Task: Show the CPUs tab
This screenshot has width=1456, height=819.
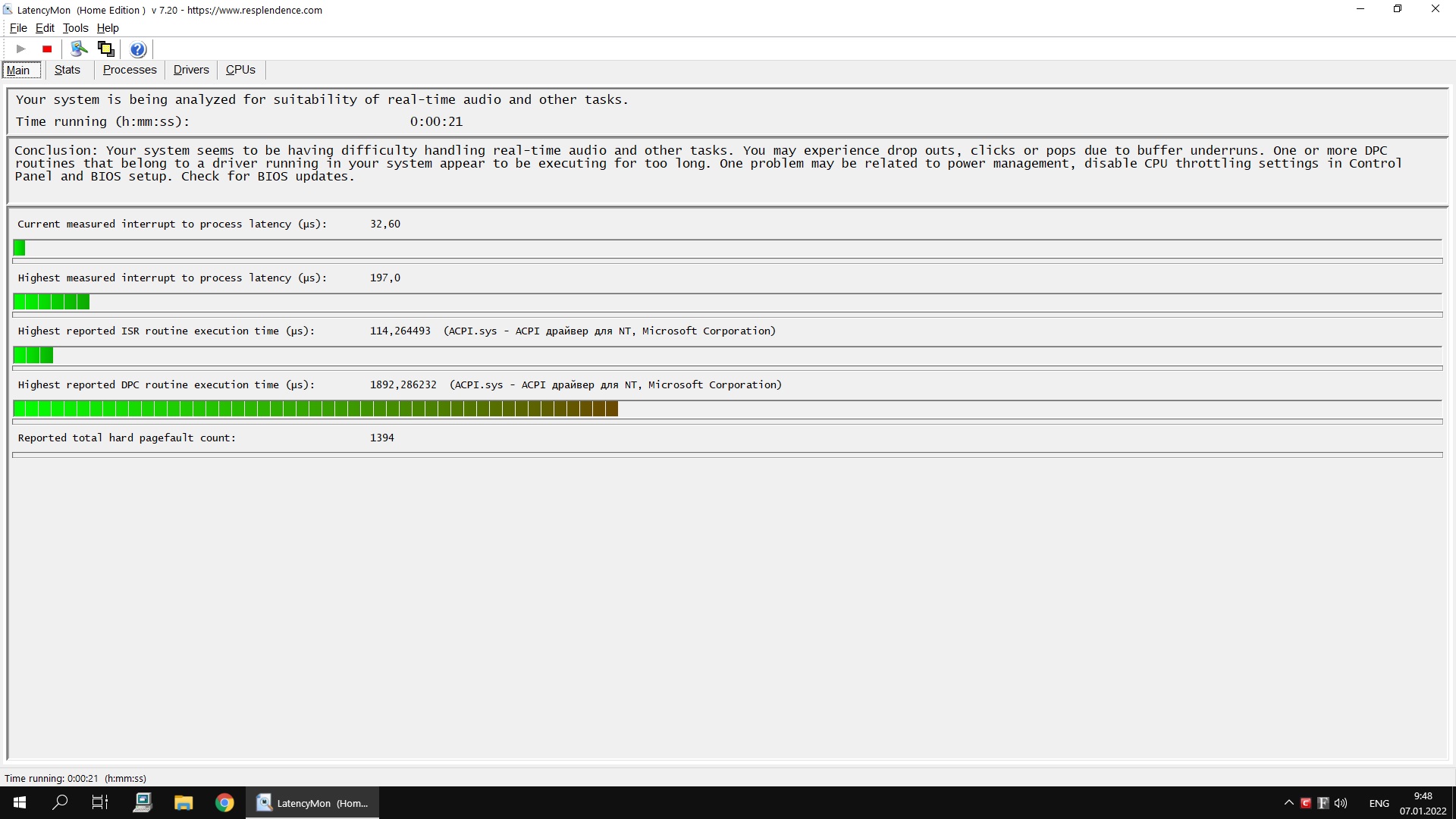Action: (240, 70)
